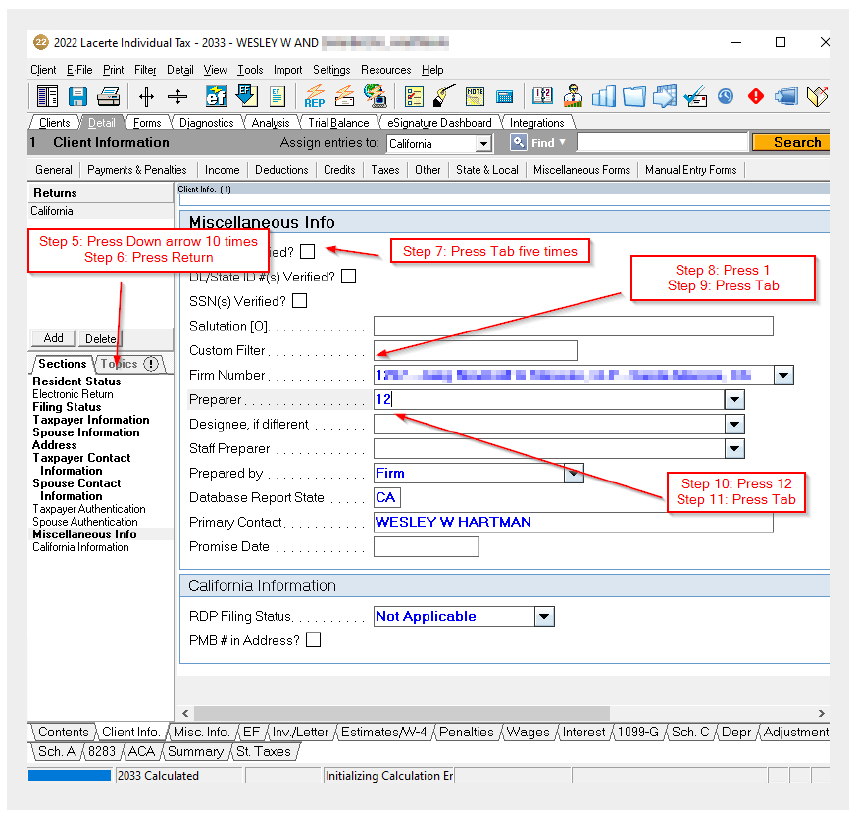This screenshot has height=832, width=853.
Task: Open the REP lightning bolt tool
Action: tap(315, 96)
